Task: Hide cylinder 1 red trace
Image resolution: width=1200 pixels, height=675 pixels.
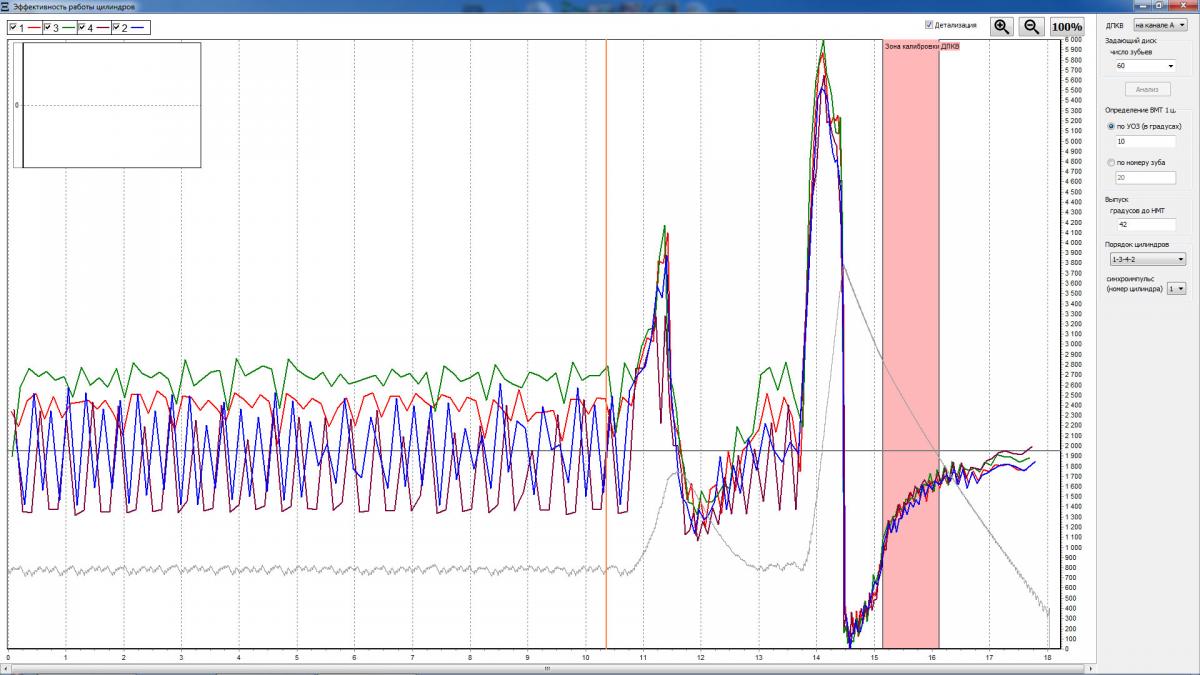Action: point(13,27)
